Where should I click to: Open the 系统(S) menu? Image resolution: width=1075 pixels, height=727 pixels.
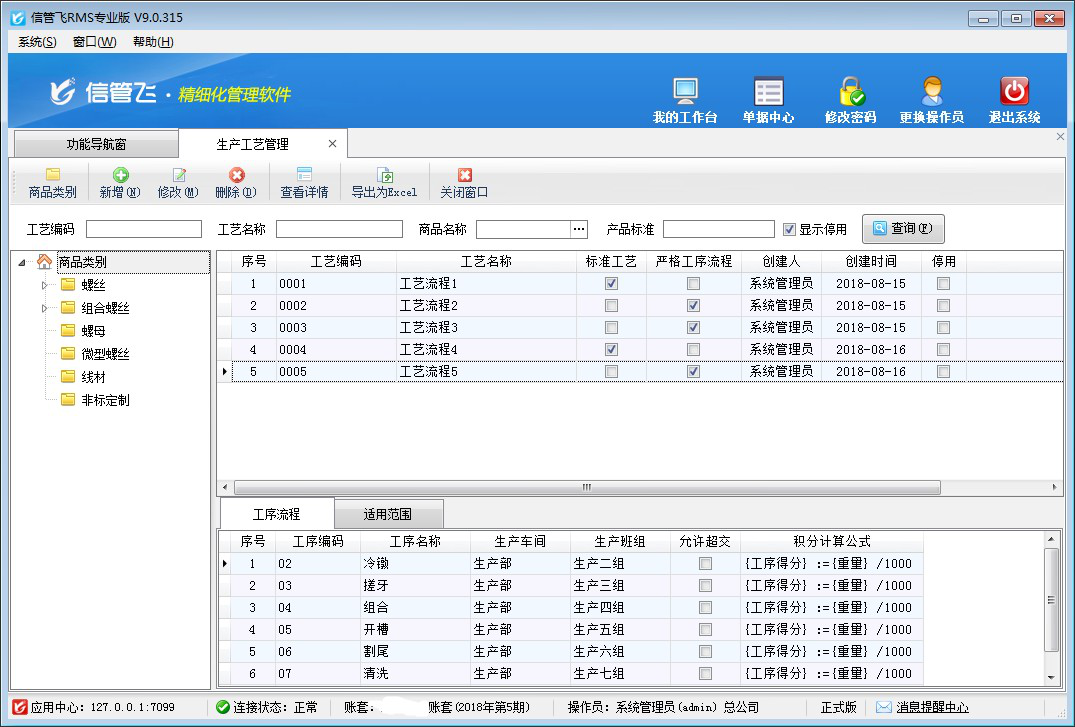point(37,42)
